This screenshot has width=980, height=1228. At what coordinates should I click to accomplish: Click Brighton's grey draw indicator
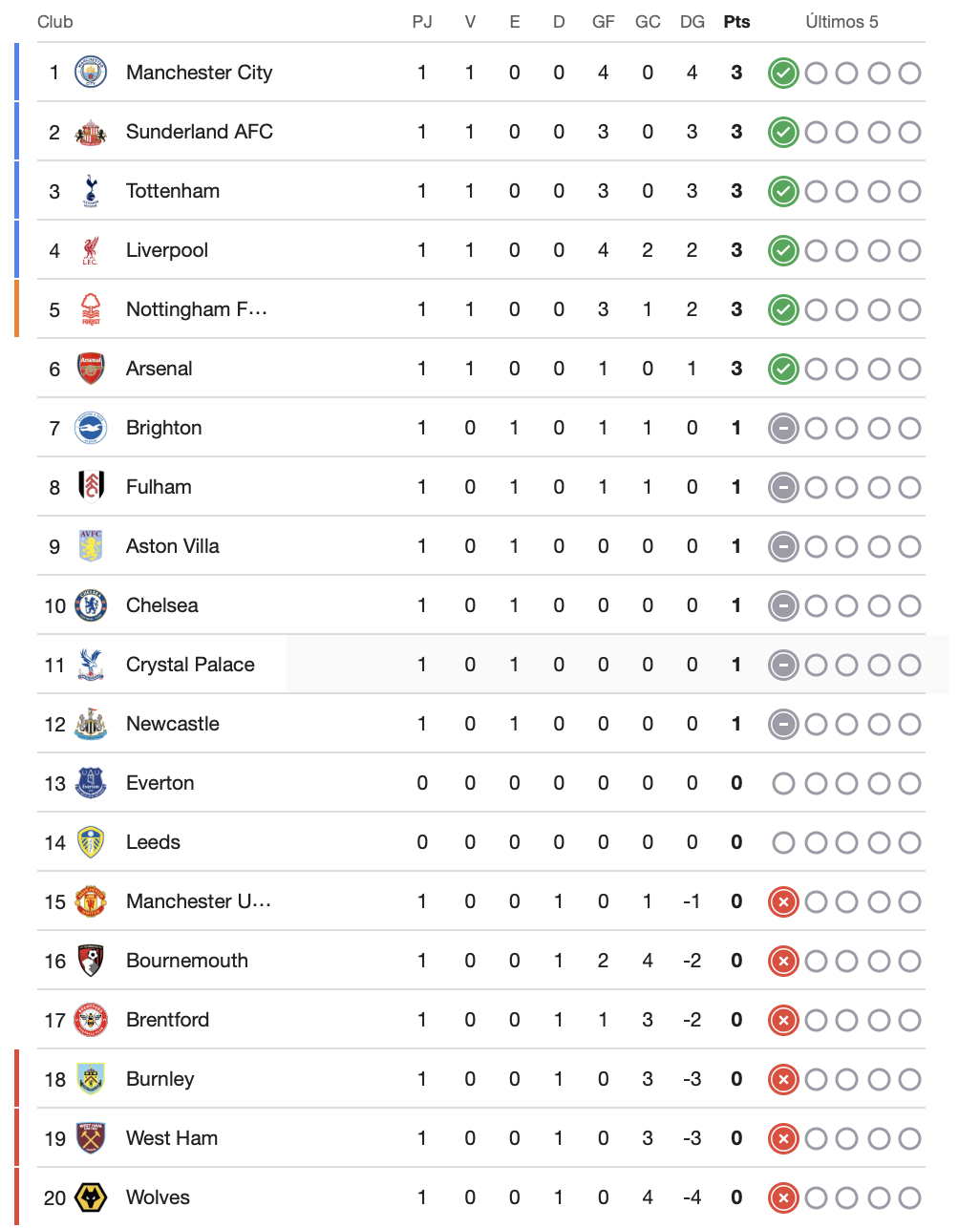click(x=783, y=428)
